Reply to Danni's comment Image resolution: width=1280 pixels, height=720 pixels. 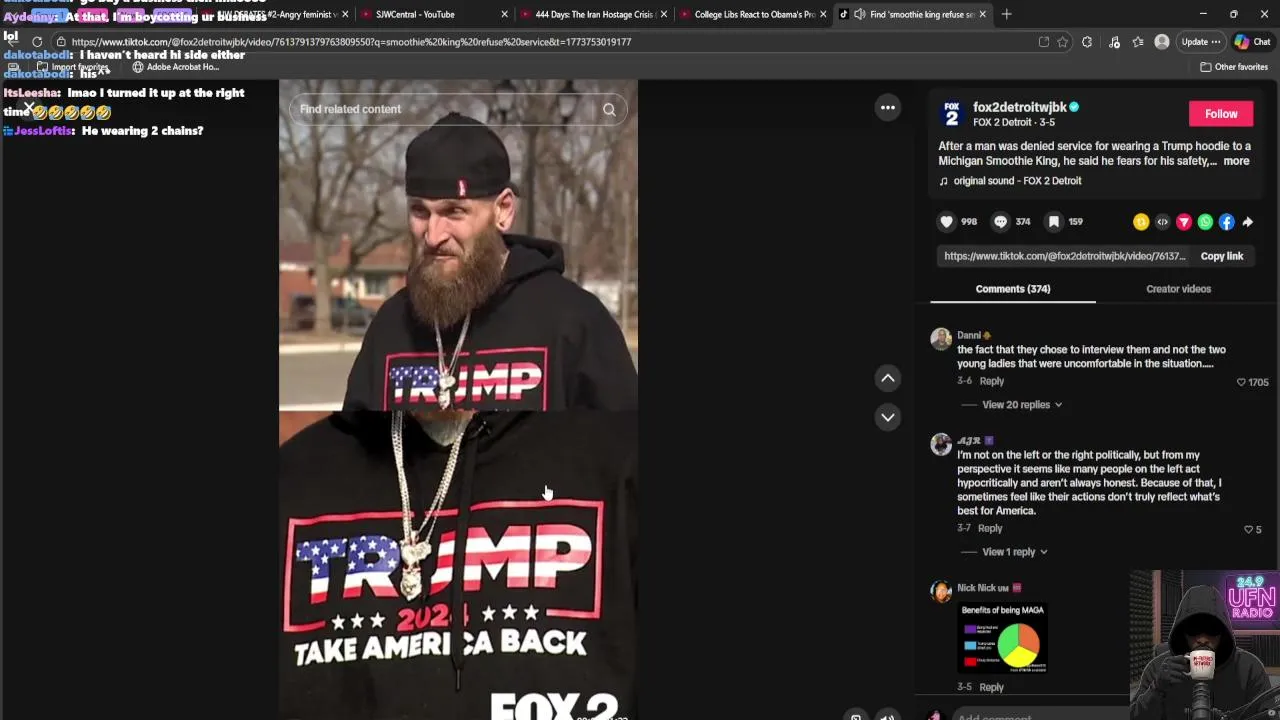[x=991, y=381]
